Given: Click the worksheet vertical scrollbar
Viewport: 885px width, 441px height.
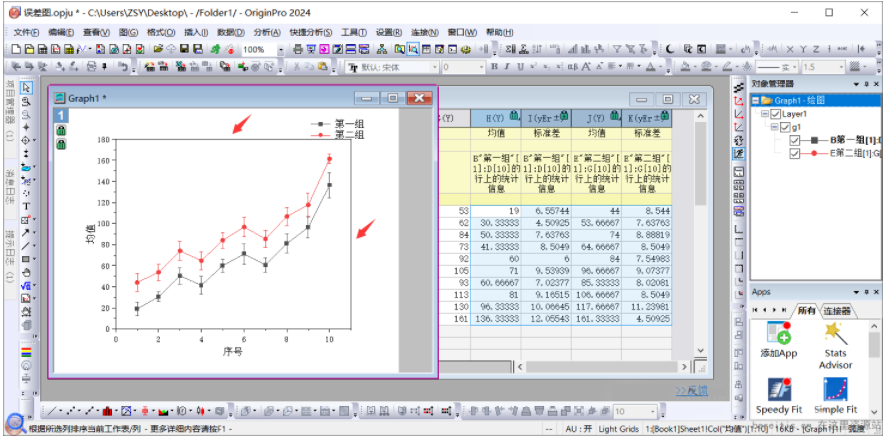Looking at the screenshot, I should point(700,232).
